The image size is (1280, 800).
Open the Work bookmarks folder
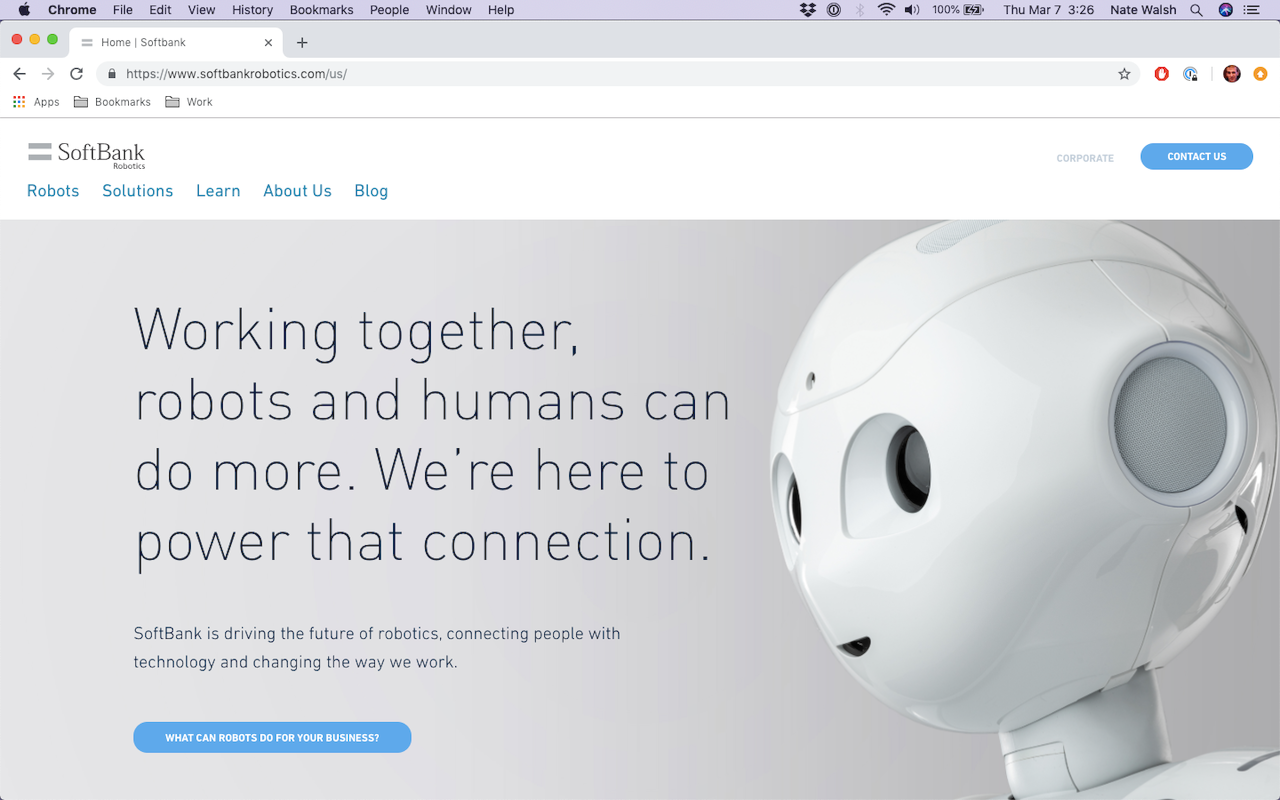[189, 102]
